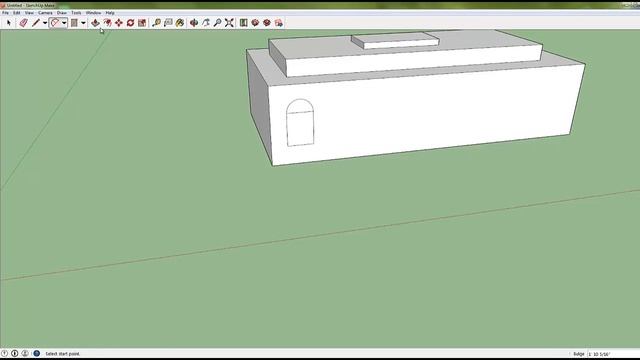The width and height of the screenshot is (640, 360).
Task: Open the Camera menu
Action: coord(45,13)
